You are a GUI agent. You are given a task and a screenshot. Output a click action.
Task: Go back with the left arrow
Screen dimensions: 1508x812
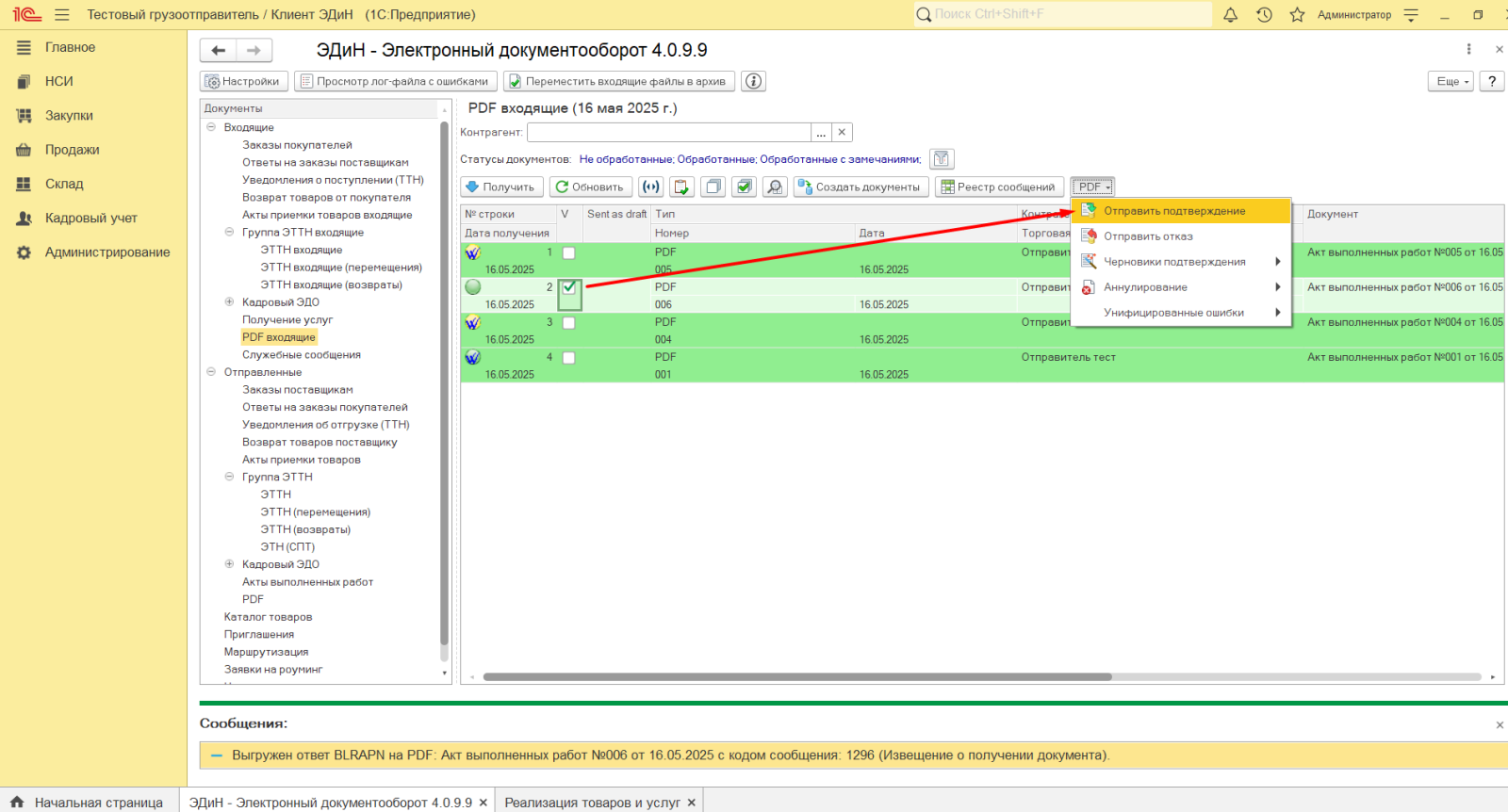point(219,50)
